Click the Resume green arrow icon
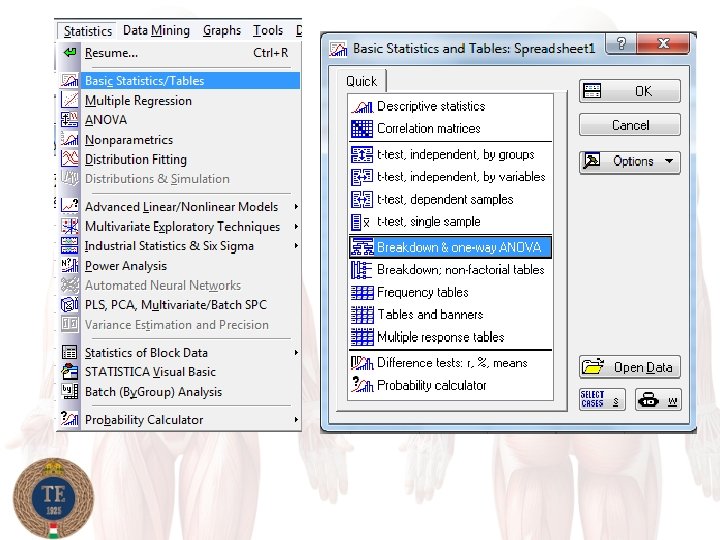Viewport: 720px width, 540px height. tap(70, 52)
